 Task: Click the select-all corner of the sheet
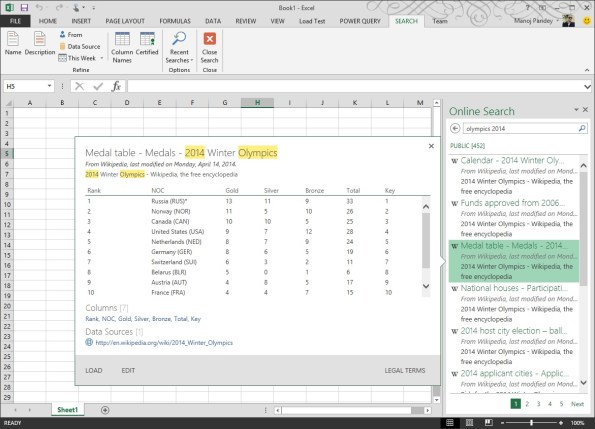pos(8,103)
